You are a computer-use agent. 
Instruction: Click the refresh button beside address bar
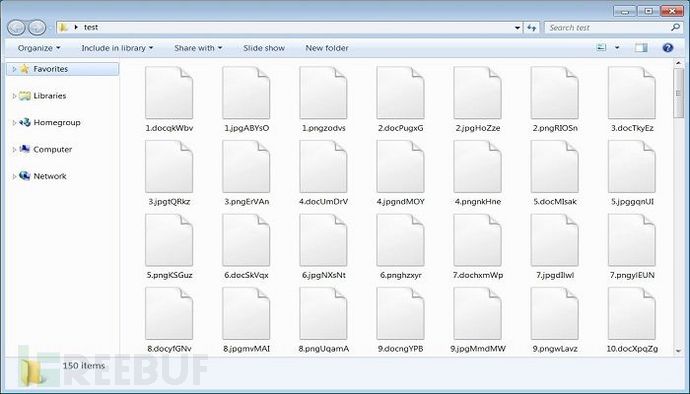pos(532,28)
